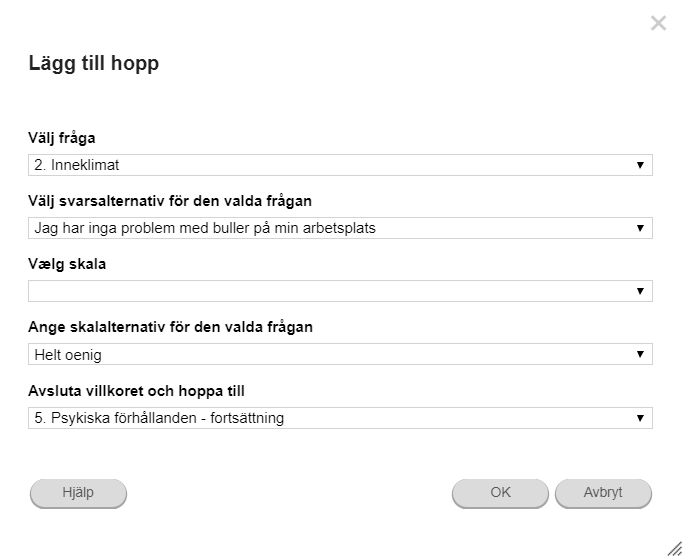Open the 'Jag har inga problem med buller' selector

coord(340,228)
